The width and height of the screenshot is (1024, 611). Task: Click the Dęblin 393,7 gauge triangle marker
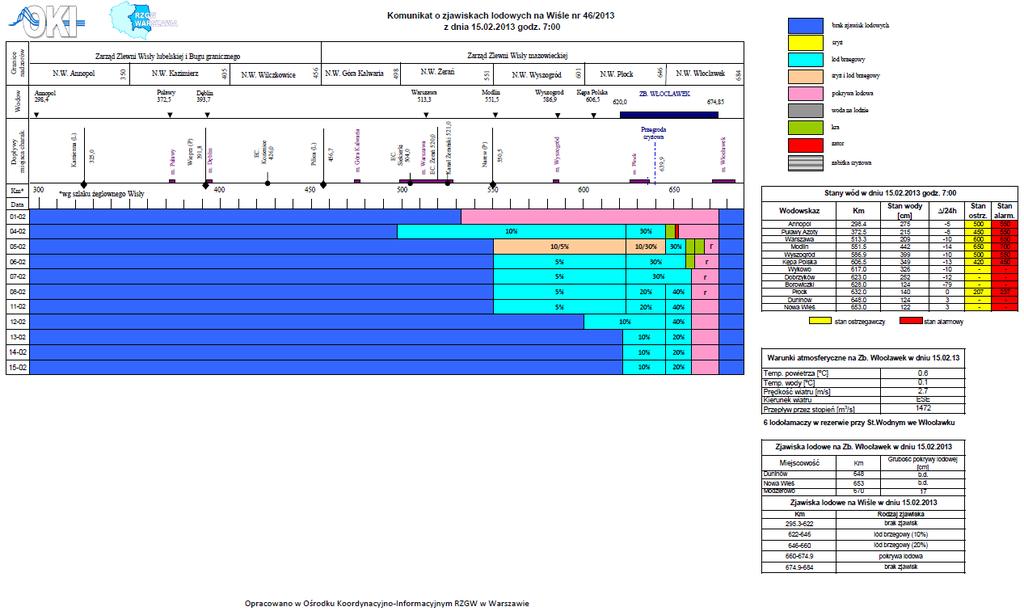[x=207, y=115]
